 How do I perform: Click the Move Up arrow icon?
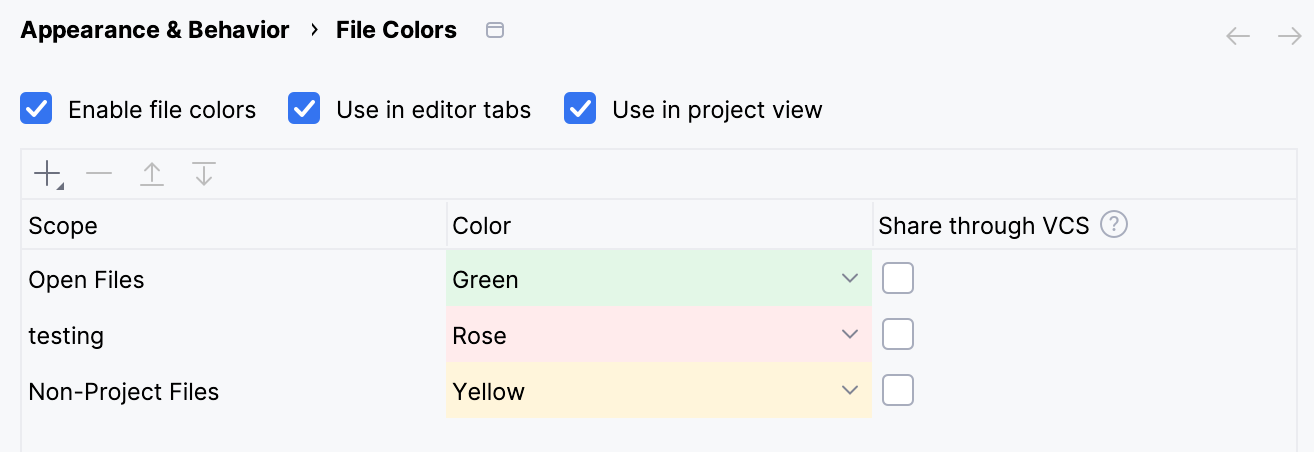[151, 175]
